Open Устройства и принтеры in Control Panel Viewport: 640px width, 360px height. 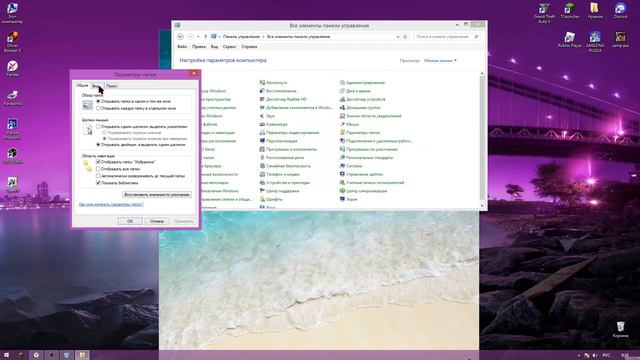point(284,183)
